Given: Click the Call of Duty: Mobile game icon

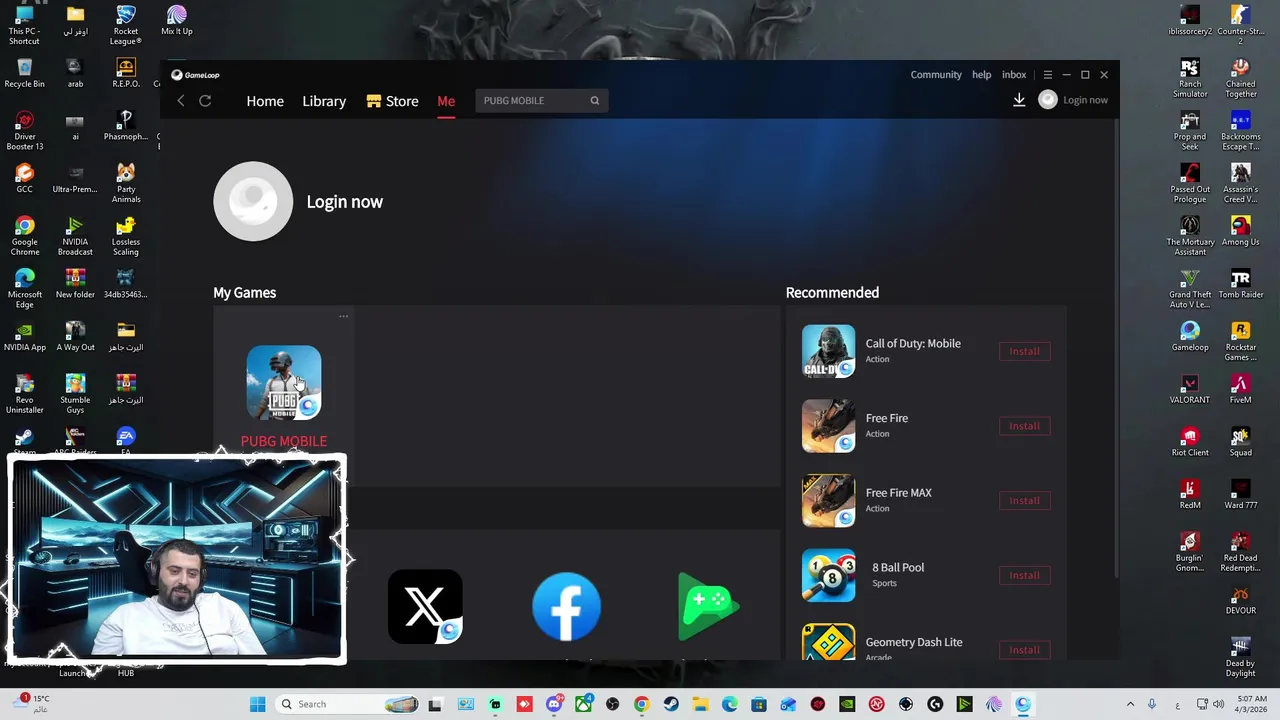Looking at the screenshot, I should pos(828,351).
